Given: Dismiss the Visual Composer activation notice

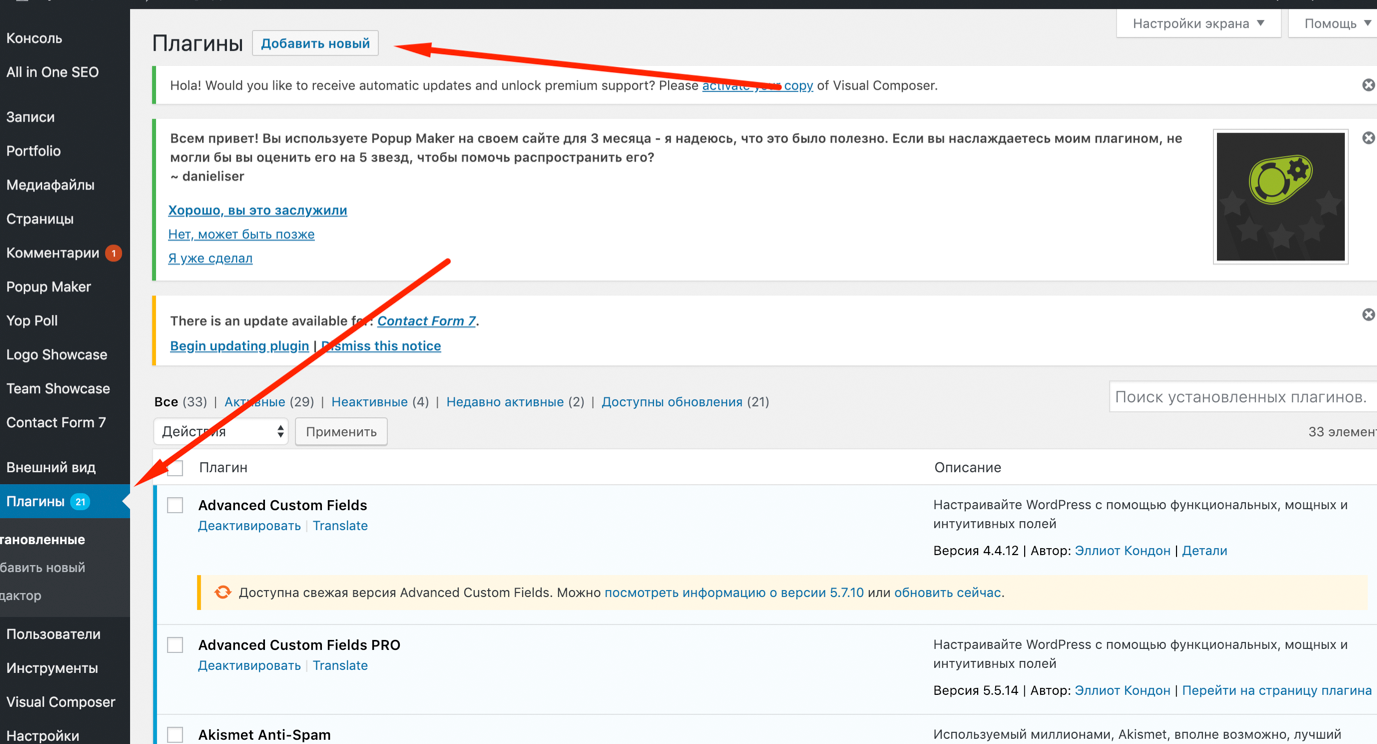Looking at the screenshot, I should tap(1368, 85).
